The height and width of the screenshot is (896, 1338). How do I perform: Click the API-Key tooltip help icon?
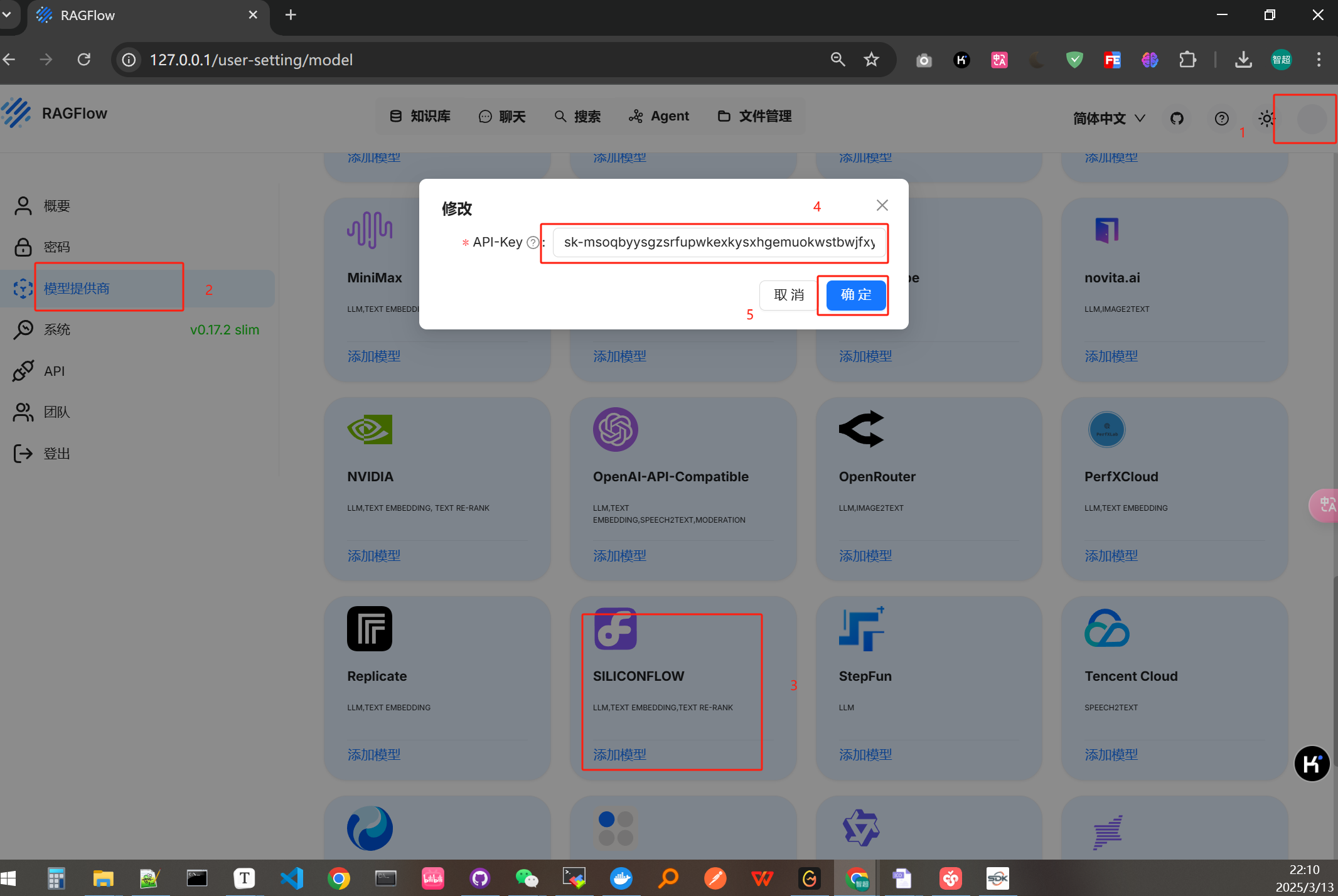533,243
